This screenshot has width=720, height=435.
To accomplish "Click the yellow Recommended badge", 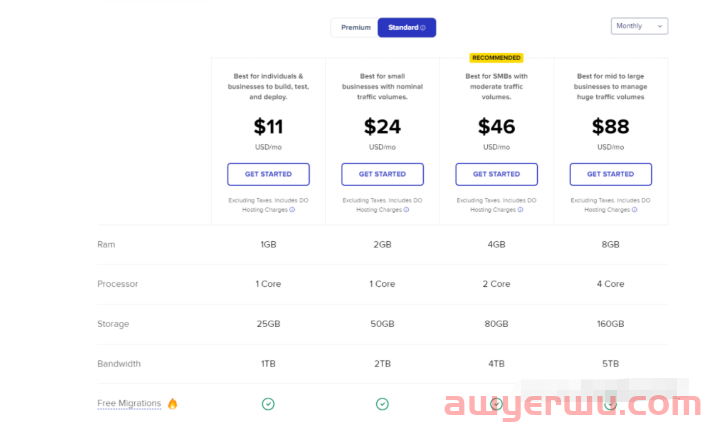I will (496, 58).
